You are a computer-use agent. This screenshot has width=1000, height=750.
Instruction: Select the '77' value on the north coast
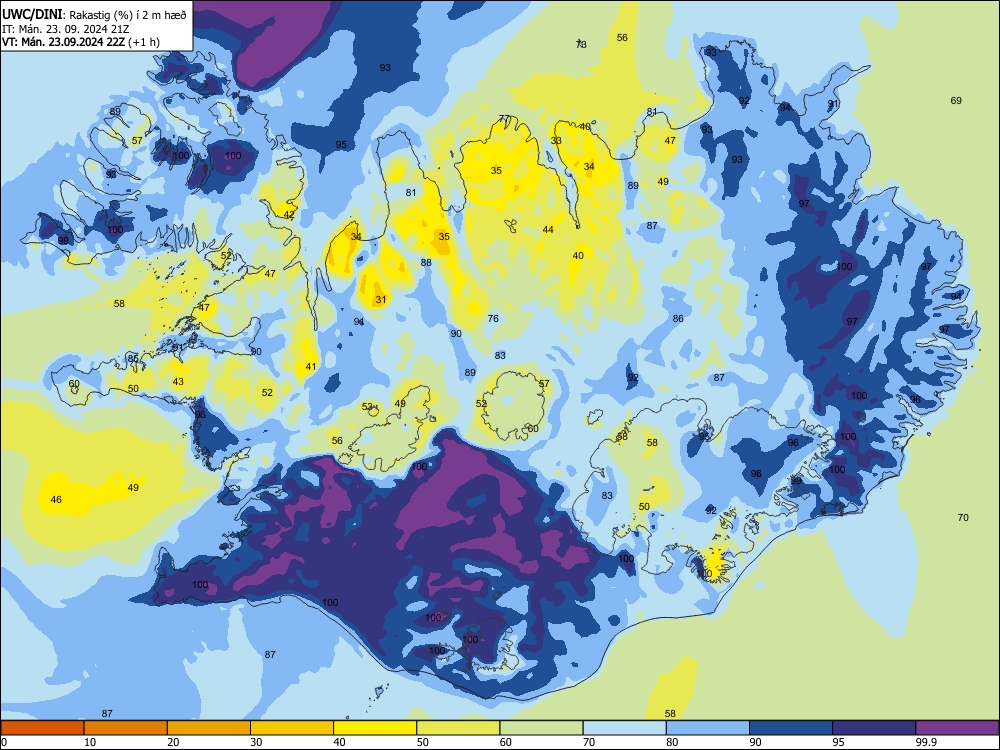click(x=504, y=119)
